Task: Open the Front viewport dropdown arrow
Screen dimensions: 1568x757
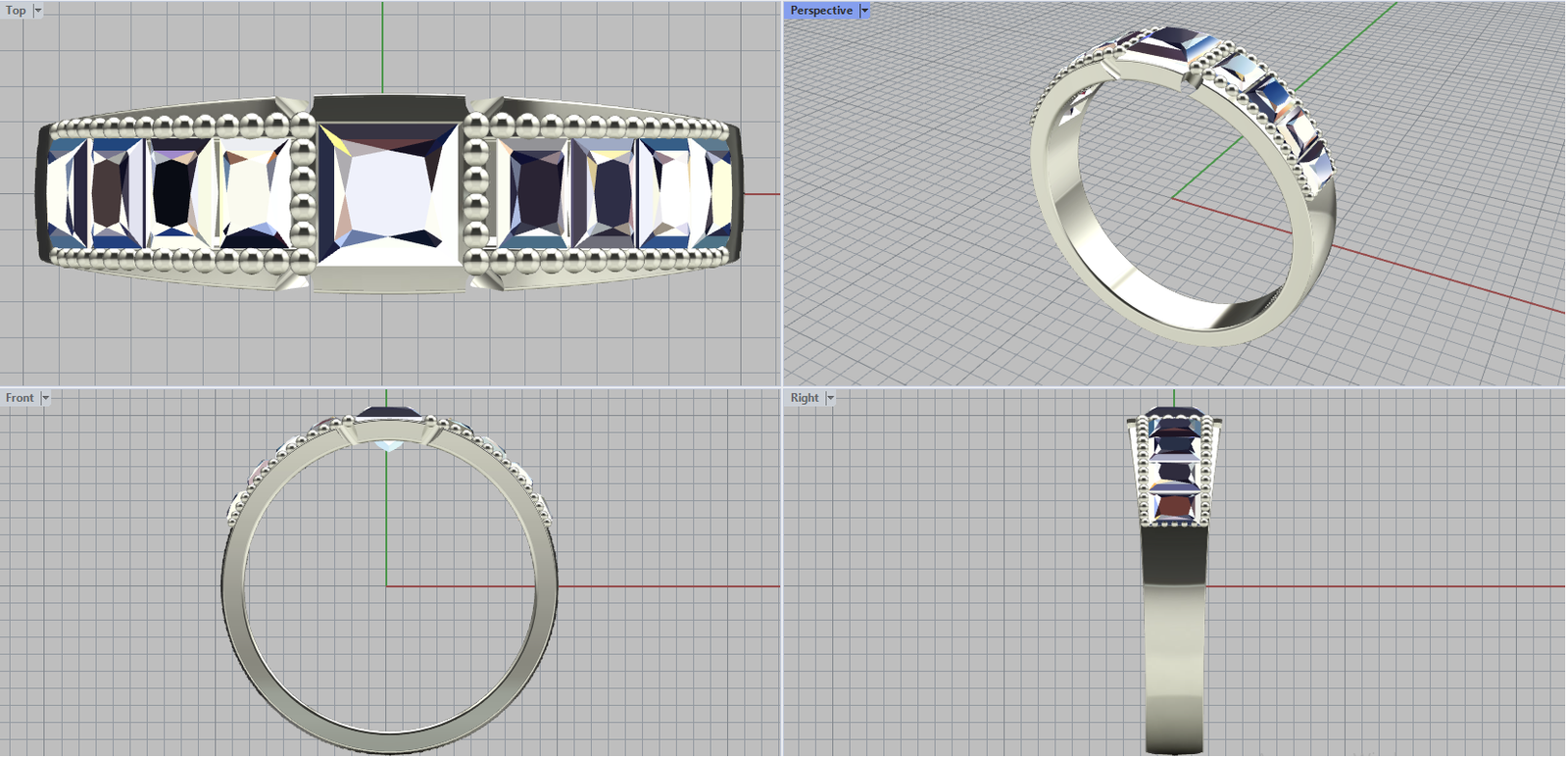Action: (x=45, y=398)
